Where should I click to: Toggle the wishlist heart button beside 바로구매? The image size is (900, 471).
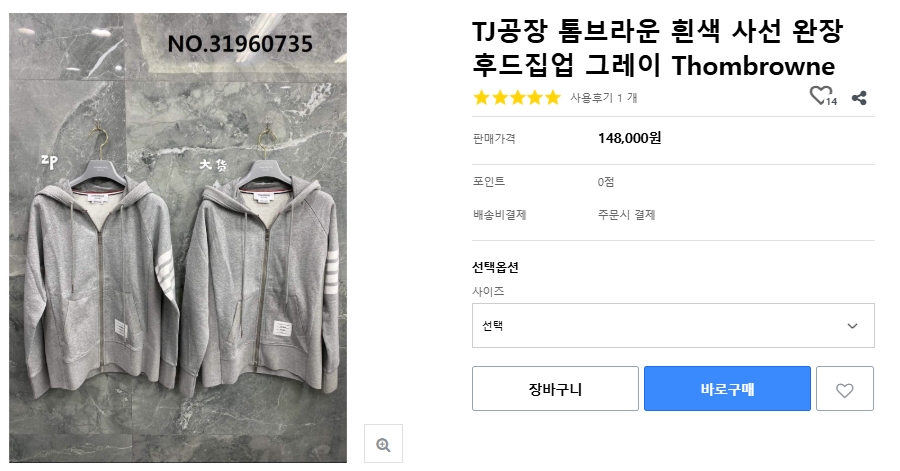pos(845,389)
